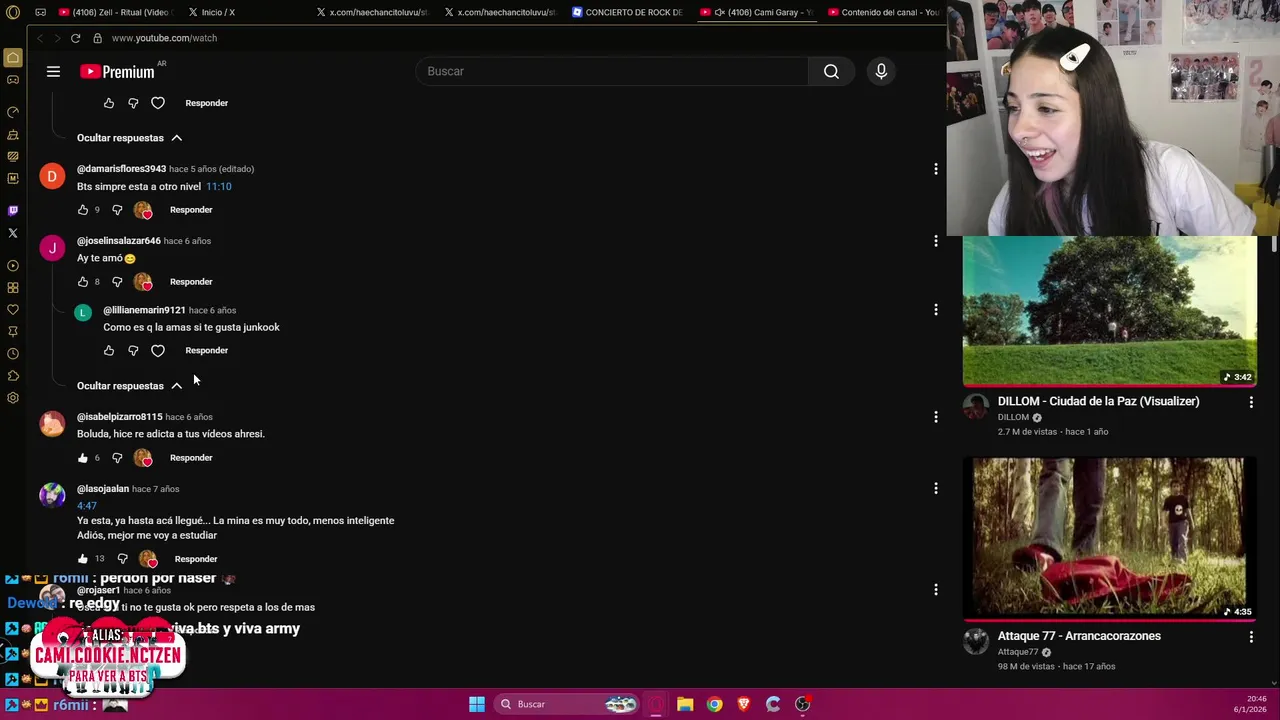Open File Explorer from taskbar

pyautogui.click(x=685, y=704)
